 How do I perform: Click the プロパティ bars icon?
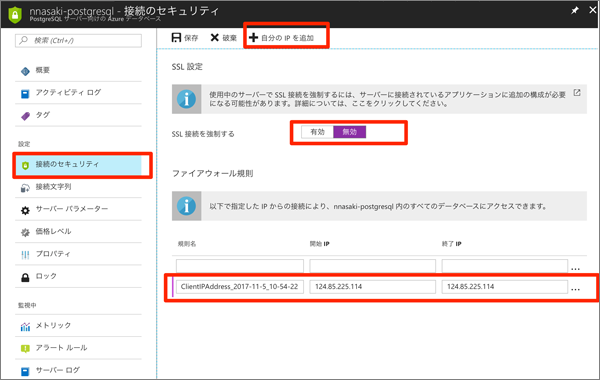[25, 255]
